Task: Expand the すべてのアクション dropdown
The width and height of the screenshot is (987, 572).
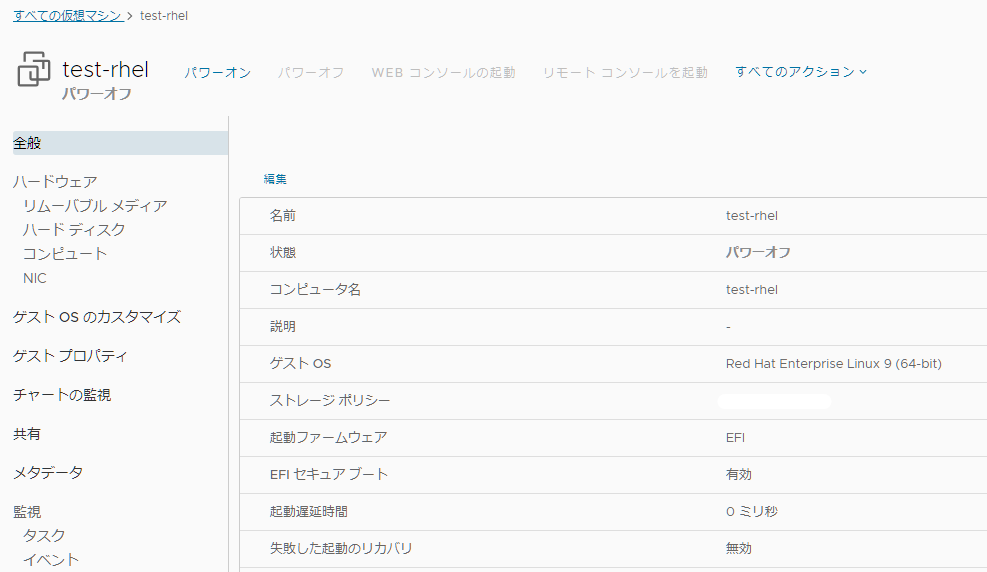Action: point(801,72)
